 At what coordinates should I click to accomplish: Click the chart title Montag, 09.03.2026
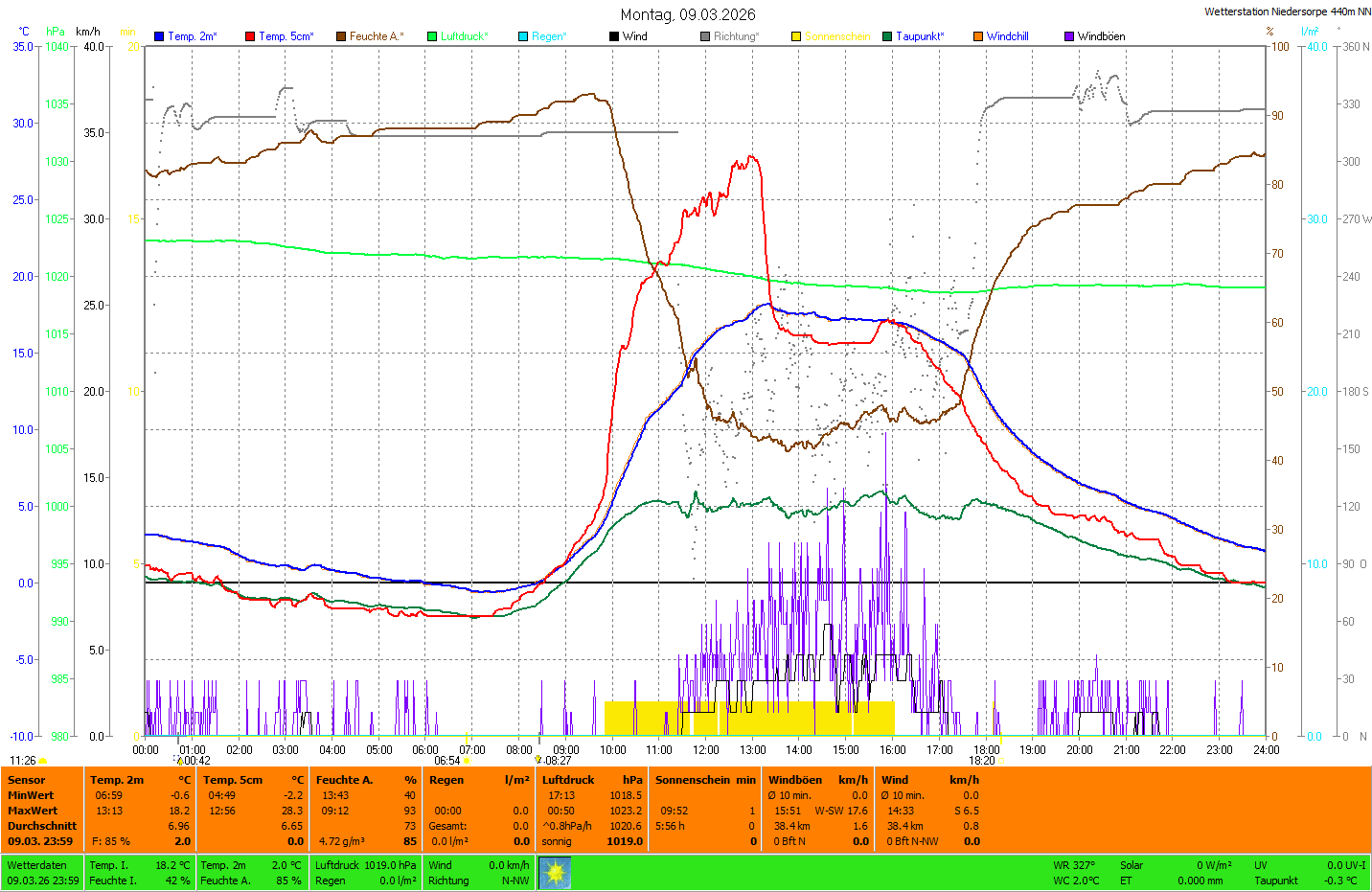(x=687, y=14)
